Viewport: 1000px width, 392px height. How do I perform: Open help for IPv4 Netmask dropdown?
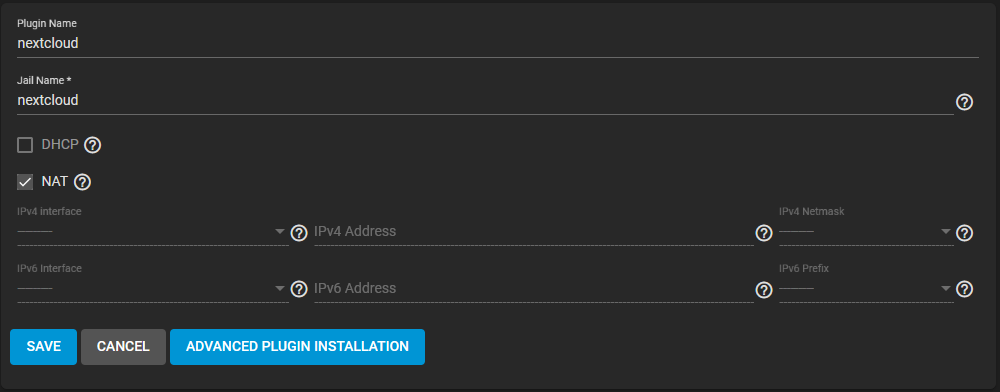pyautogui.click(x=964, y=233)
